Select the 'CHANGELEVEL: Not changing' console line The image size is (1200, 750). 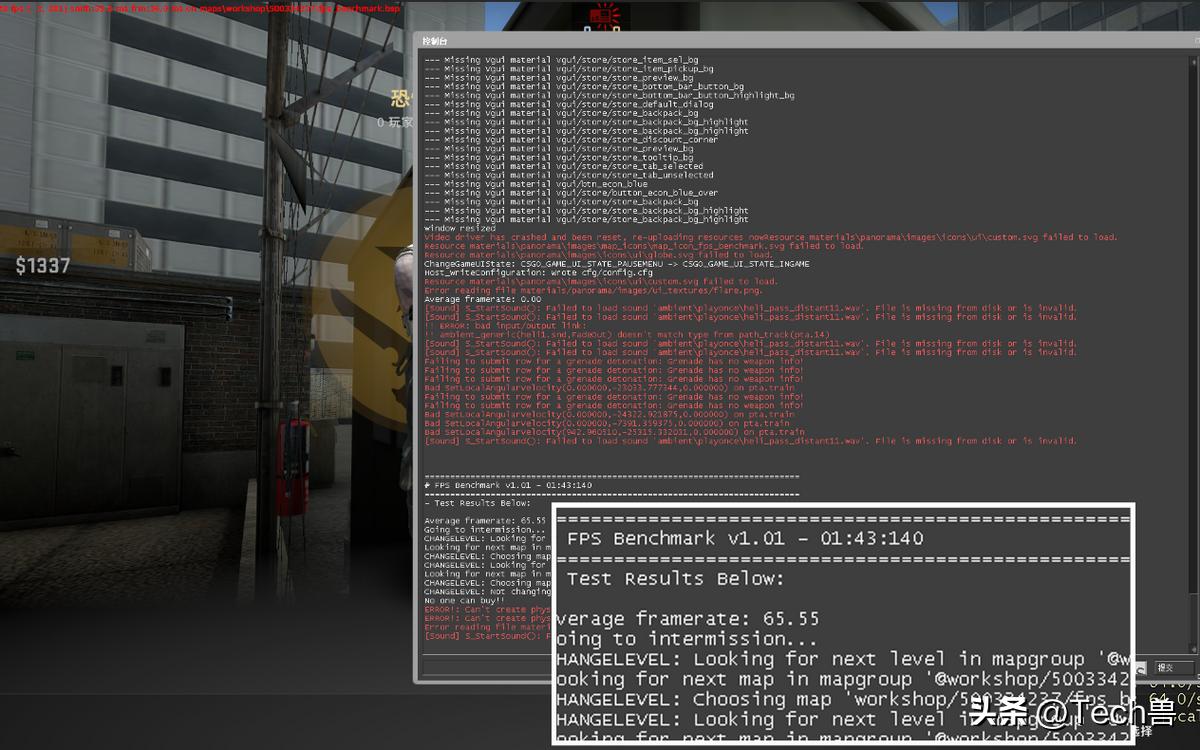point(487,592)
